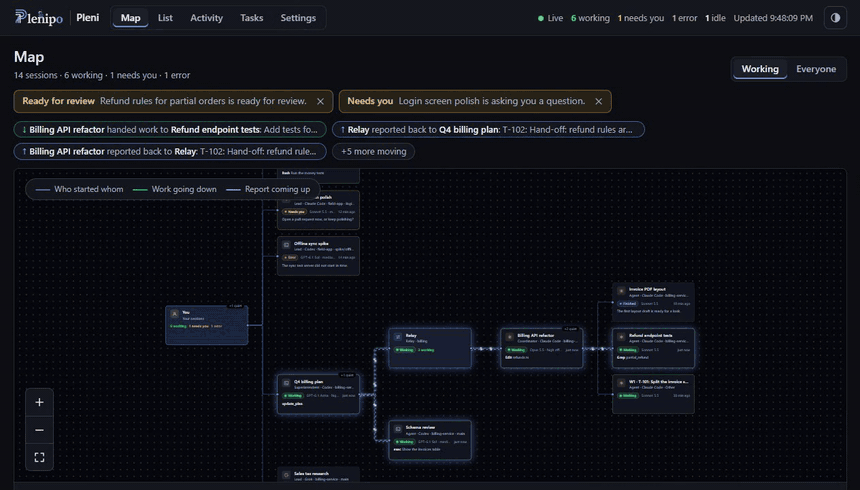Click the Billing API refactor node icon
Image resolution: width=860 pixels, height=490 pixels.
coord(510,337)
